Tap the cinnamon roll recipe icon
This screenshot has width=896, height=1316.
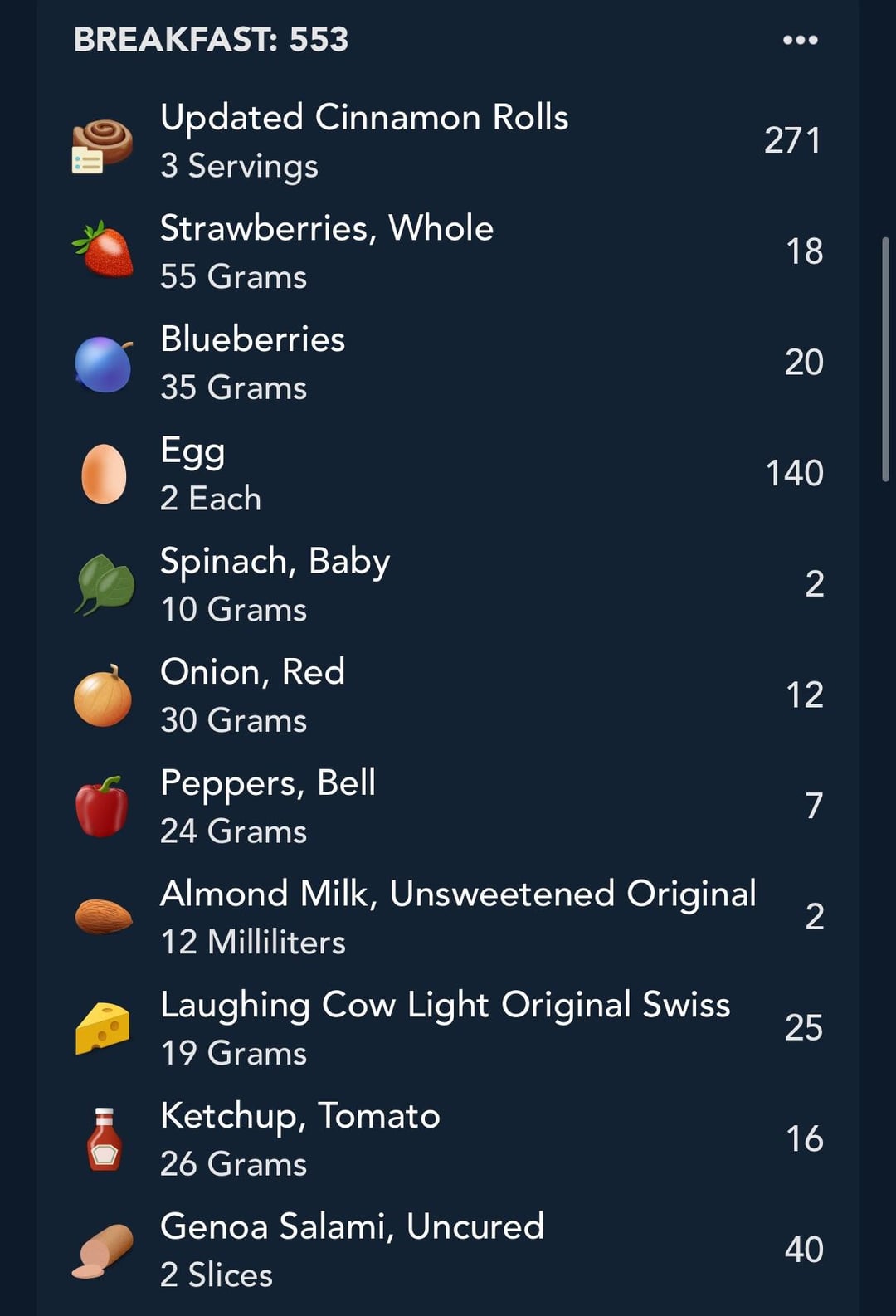tap(101, 146)
